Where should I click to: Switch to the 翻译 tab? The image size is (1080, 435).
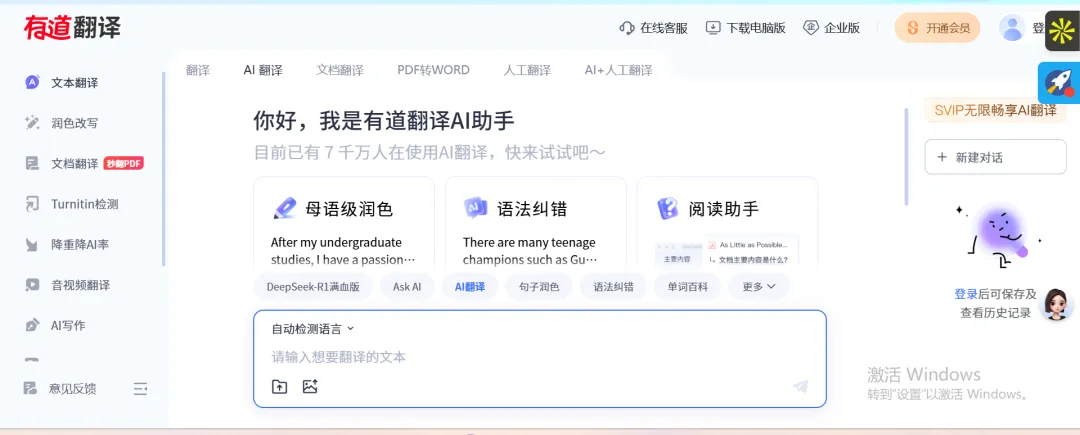pyautogui.click(x=198, y=70)
